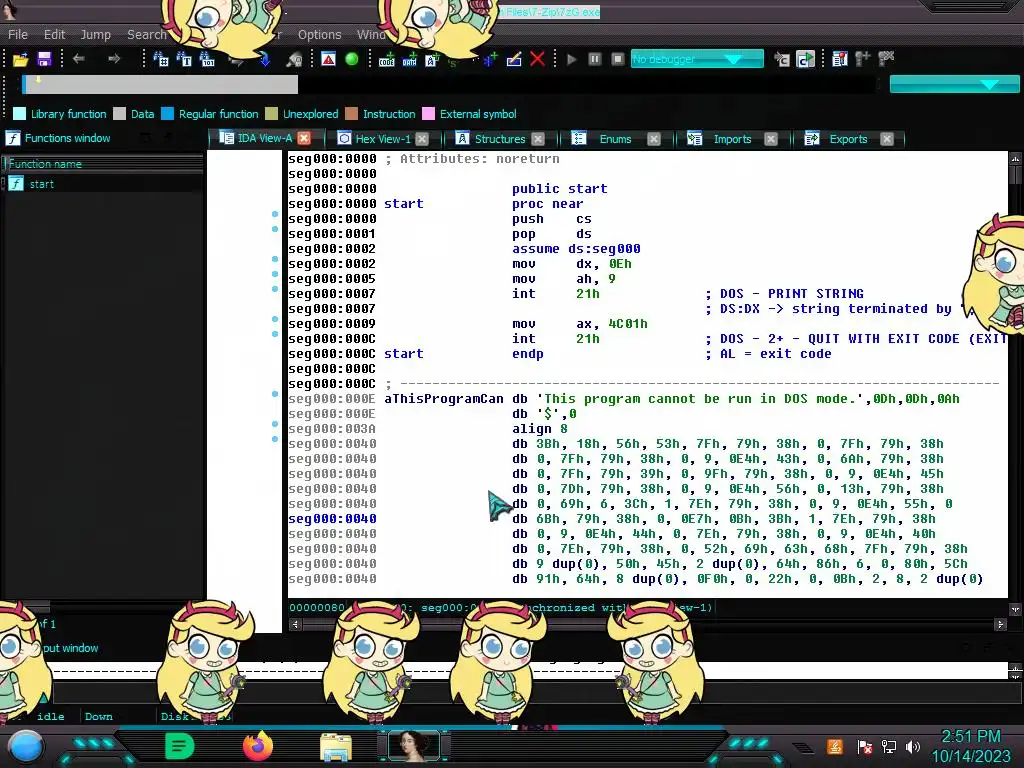Image resolution: width=1024 pixels, height=768 pixels.
Task: Click the Windows Start orb
Action: tap(25, 746)
